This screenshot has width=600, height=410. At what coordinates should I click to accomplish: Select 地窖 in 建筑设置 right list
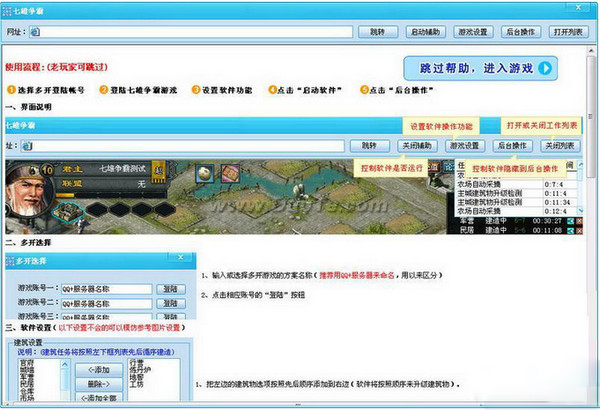pyautogui.click(x=136, y=377)
